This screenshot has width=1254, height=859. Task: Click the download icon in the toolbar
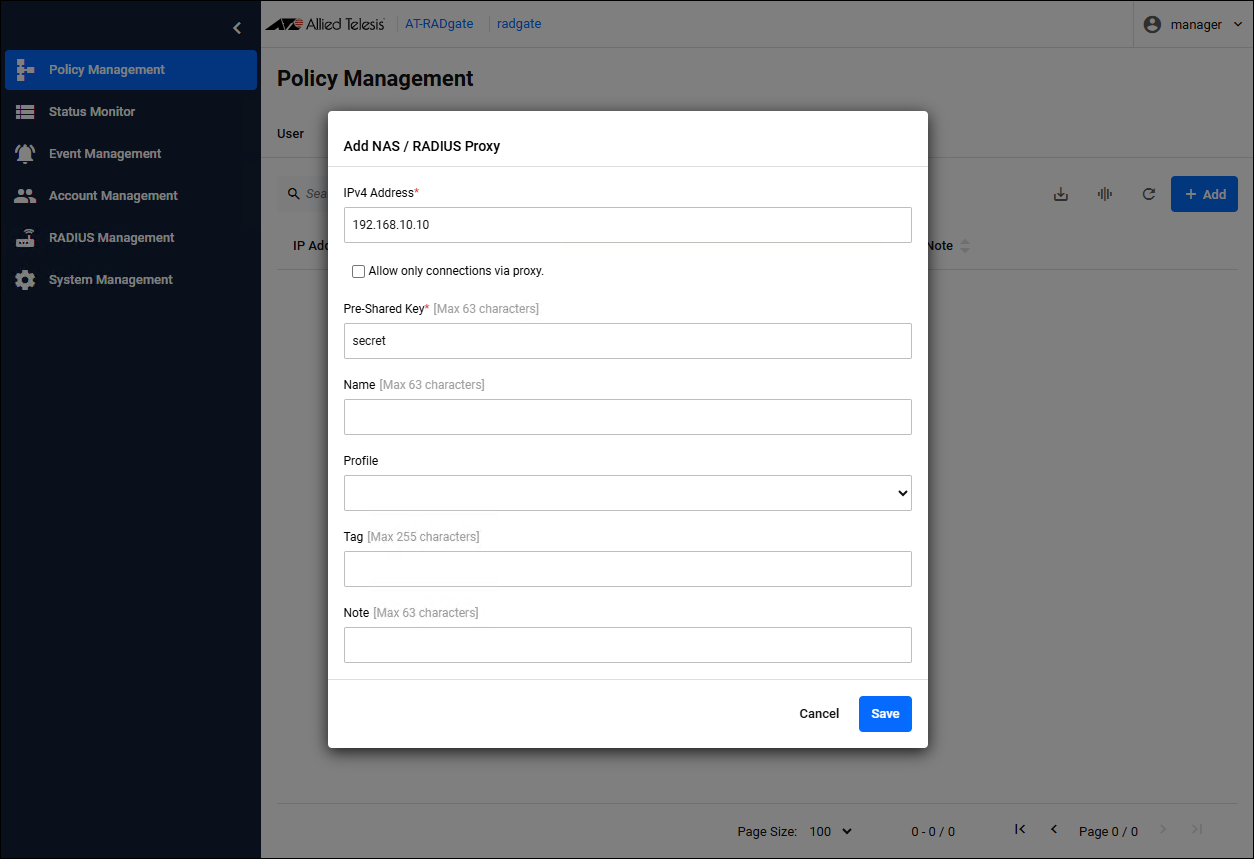point(1061,194)
